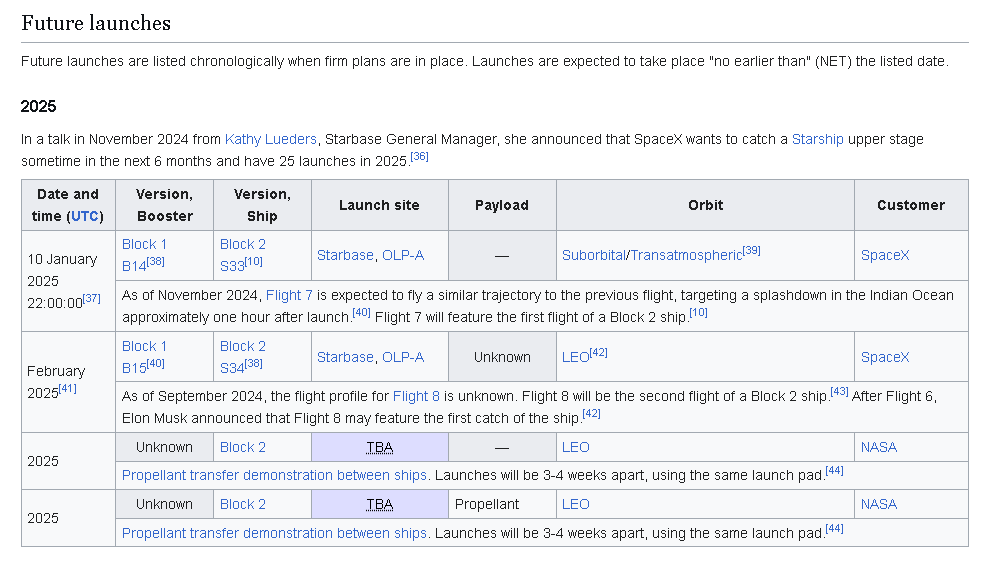Click the 'Unknown' payload cell for February 2025
This screenshot has height=570, width=1003.
[502, 358]
